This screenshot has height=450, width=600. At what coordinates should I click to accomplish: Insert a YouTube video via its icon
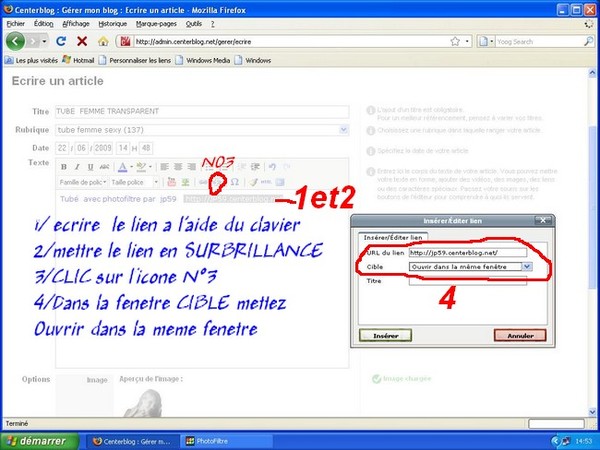click(171, 182)
